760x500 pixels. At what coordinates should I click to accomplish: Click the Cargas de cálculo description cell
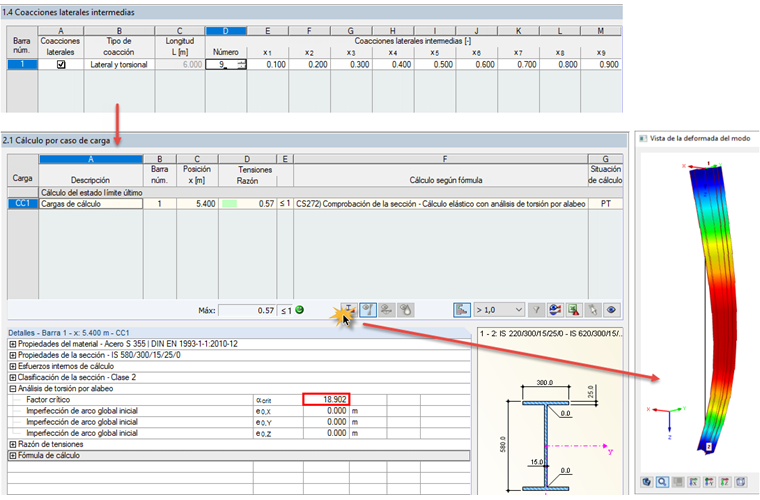(x=91, y=204)
